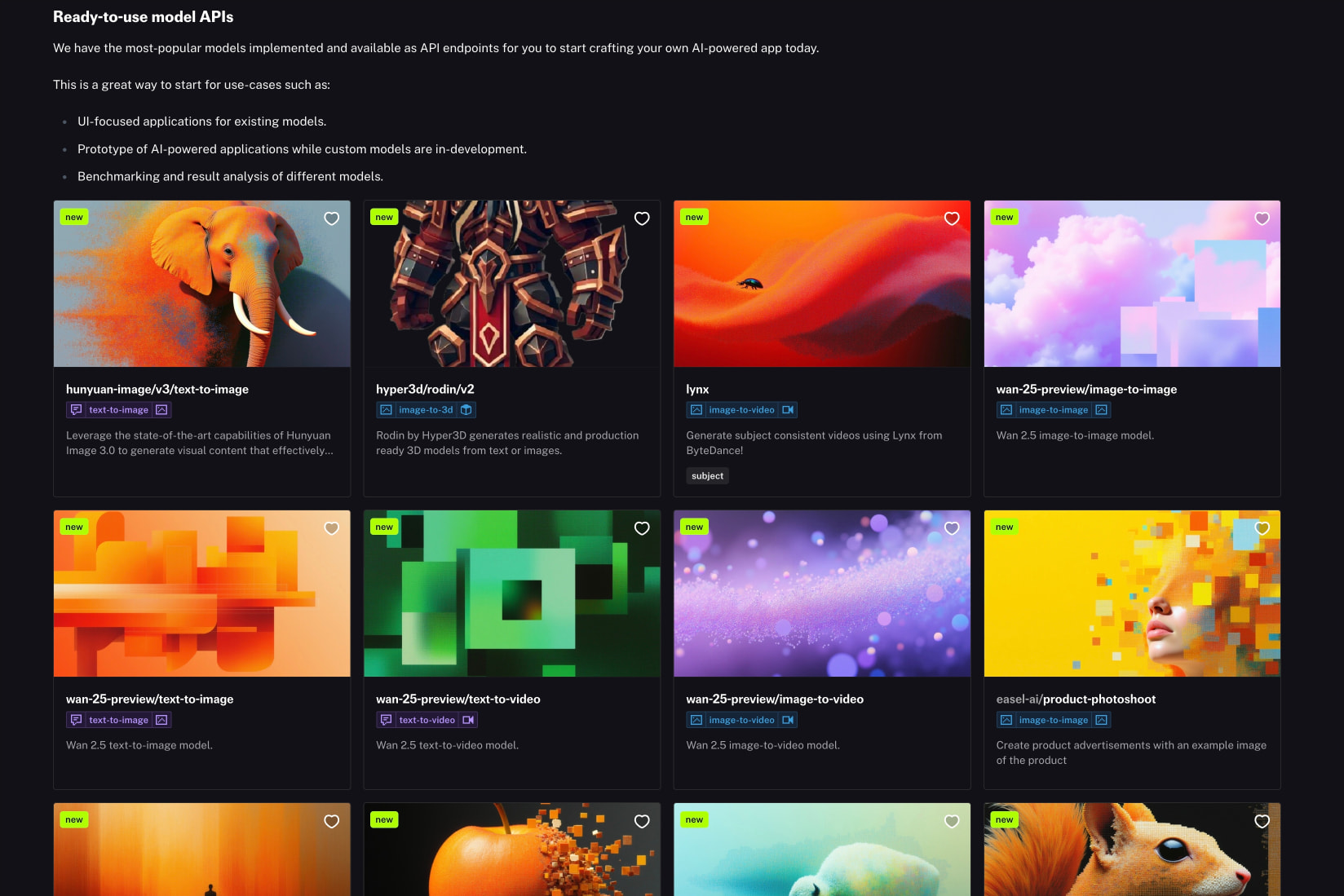Click the video camera icon on the lynx tag

pos(788,410)
